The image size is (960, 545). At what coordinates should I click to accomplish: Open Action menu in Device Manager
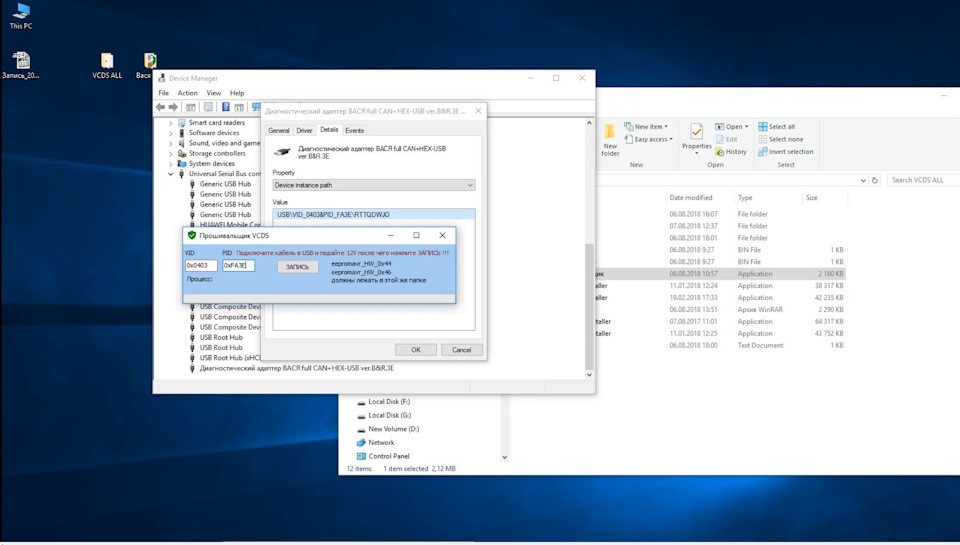pos(187,93)
